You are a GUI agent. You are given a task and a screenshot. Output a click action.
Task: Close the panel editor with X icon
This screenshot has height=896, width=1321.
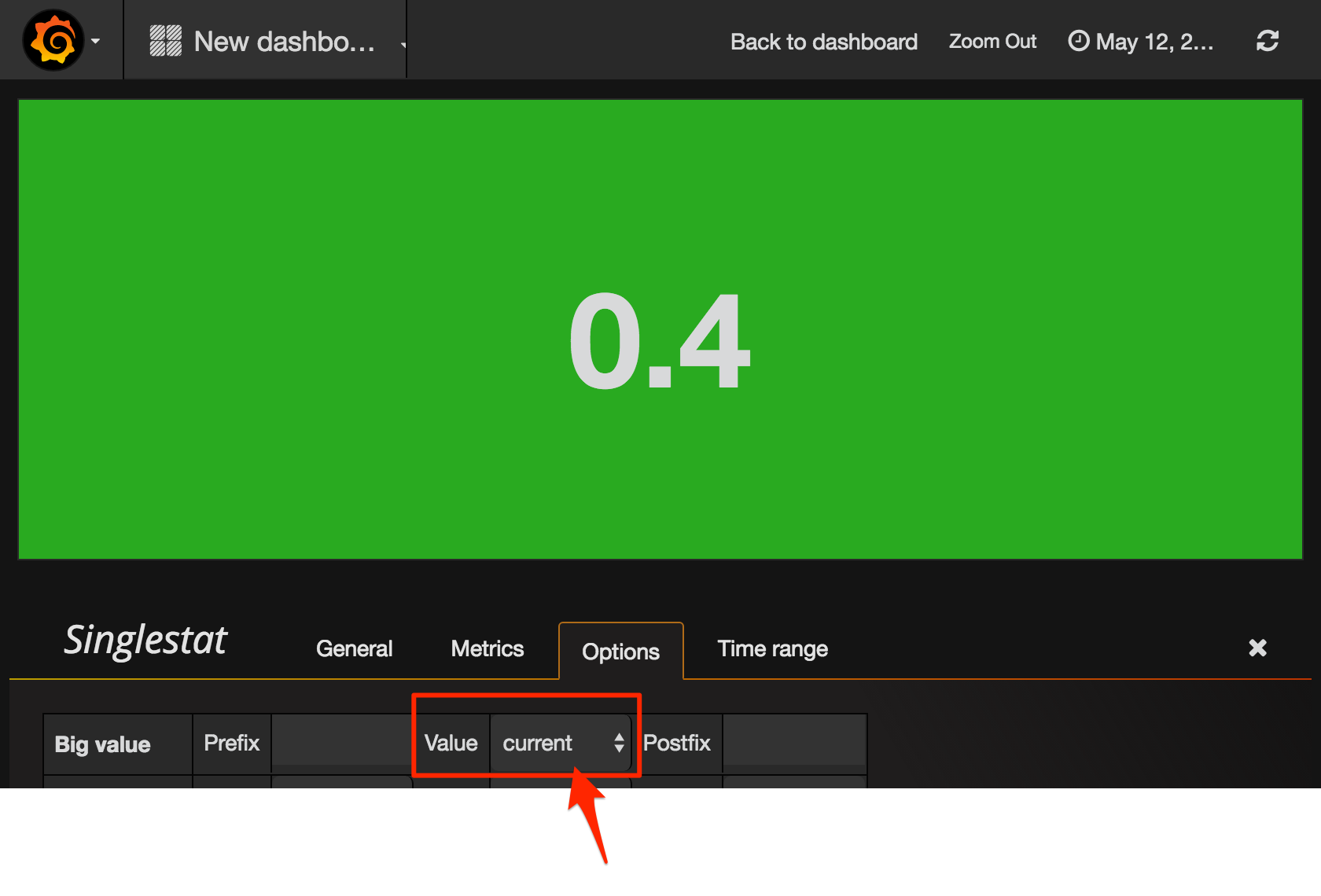pyautogui.click(x=1257, y=648)
